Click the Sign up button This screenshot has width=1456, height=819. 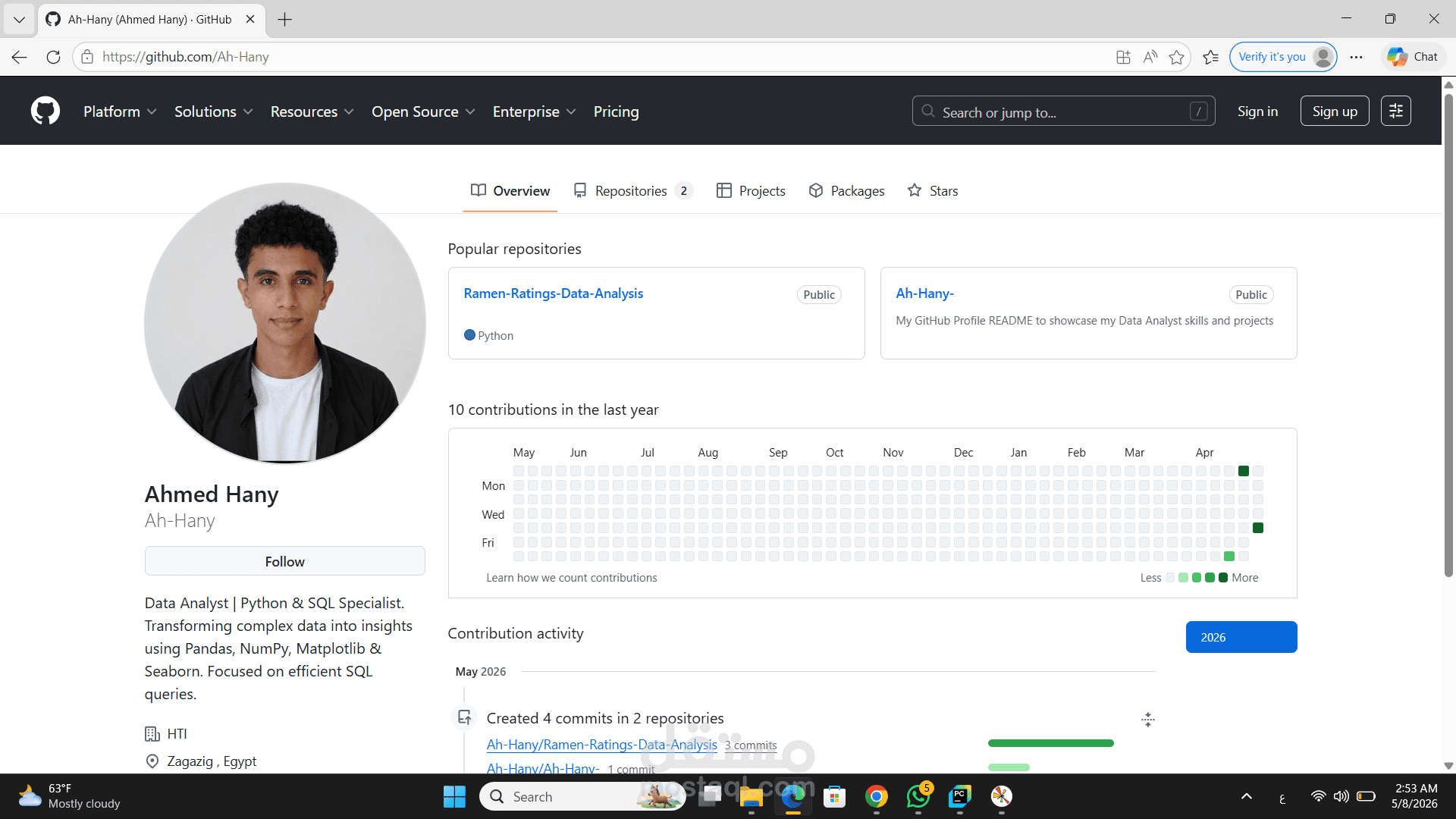(1335, 111)
